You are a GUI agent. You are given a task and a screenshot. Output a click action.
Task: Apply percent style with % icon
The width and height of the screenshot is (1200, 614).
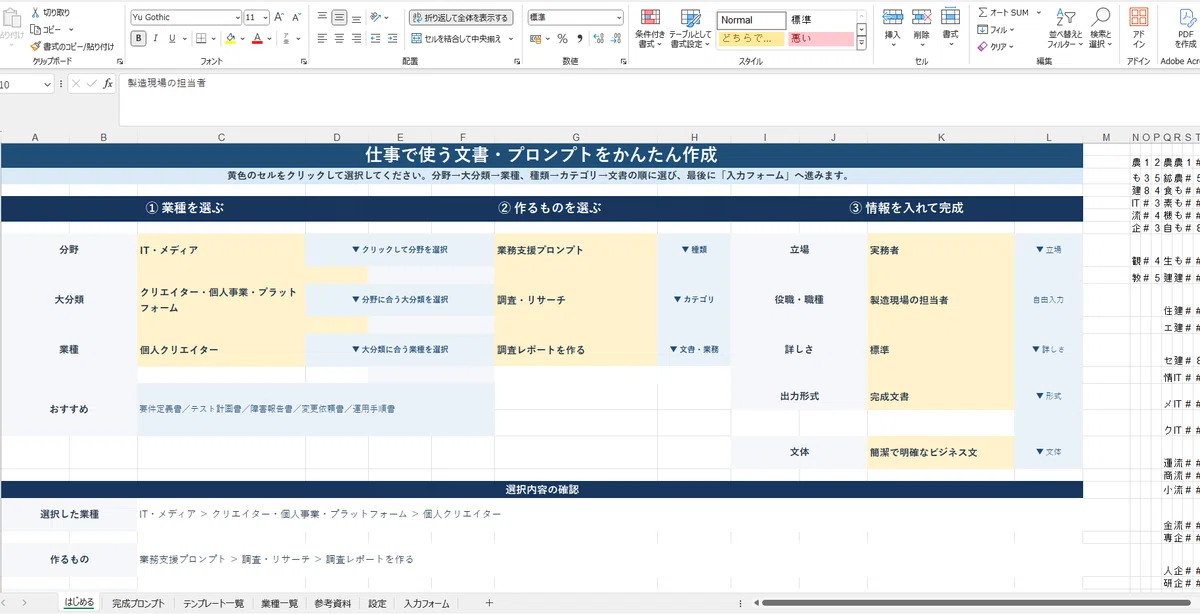[x=562, y=38]
